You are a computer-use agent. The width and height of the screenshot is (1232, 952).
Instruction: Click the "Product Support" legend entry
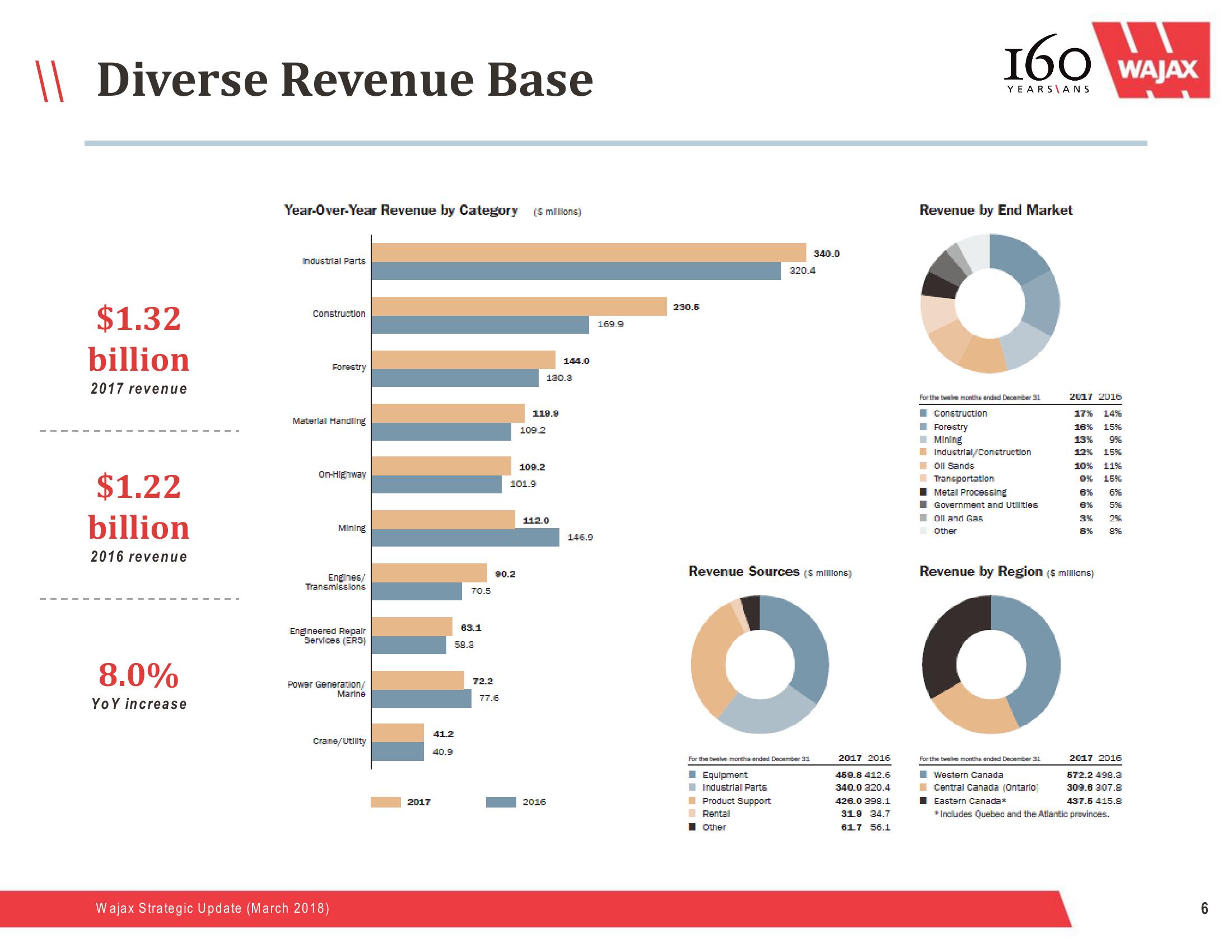(736, 801)
